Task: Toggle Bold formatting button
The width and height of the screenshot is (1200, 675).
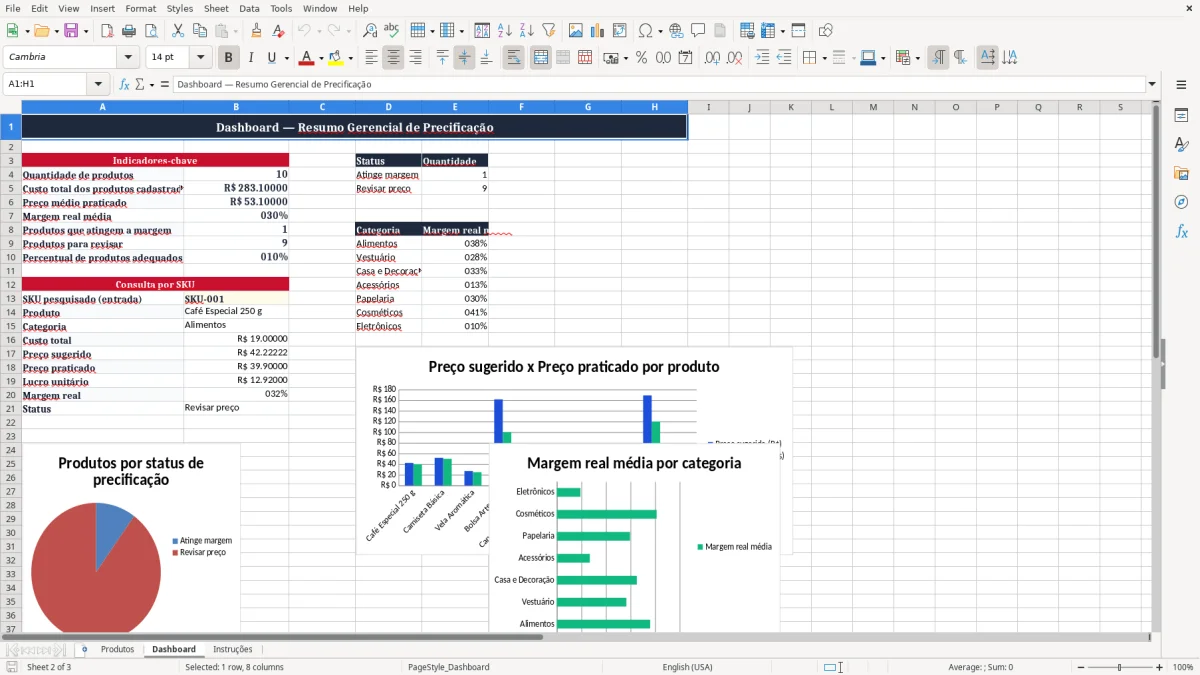Action: point(229,58)
